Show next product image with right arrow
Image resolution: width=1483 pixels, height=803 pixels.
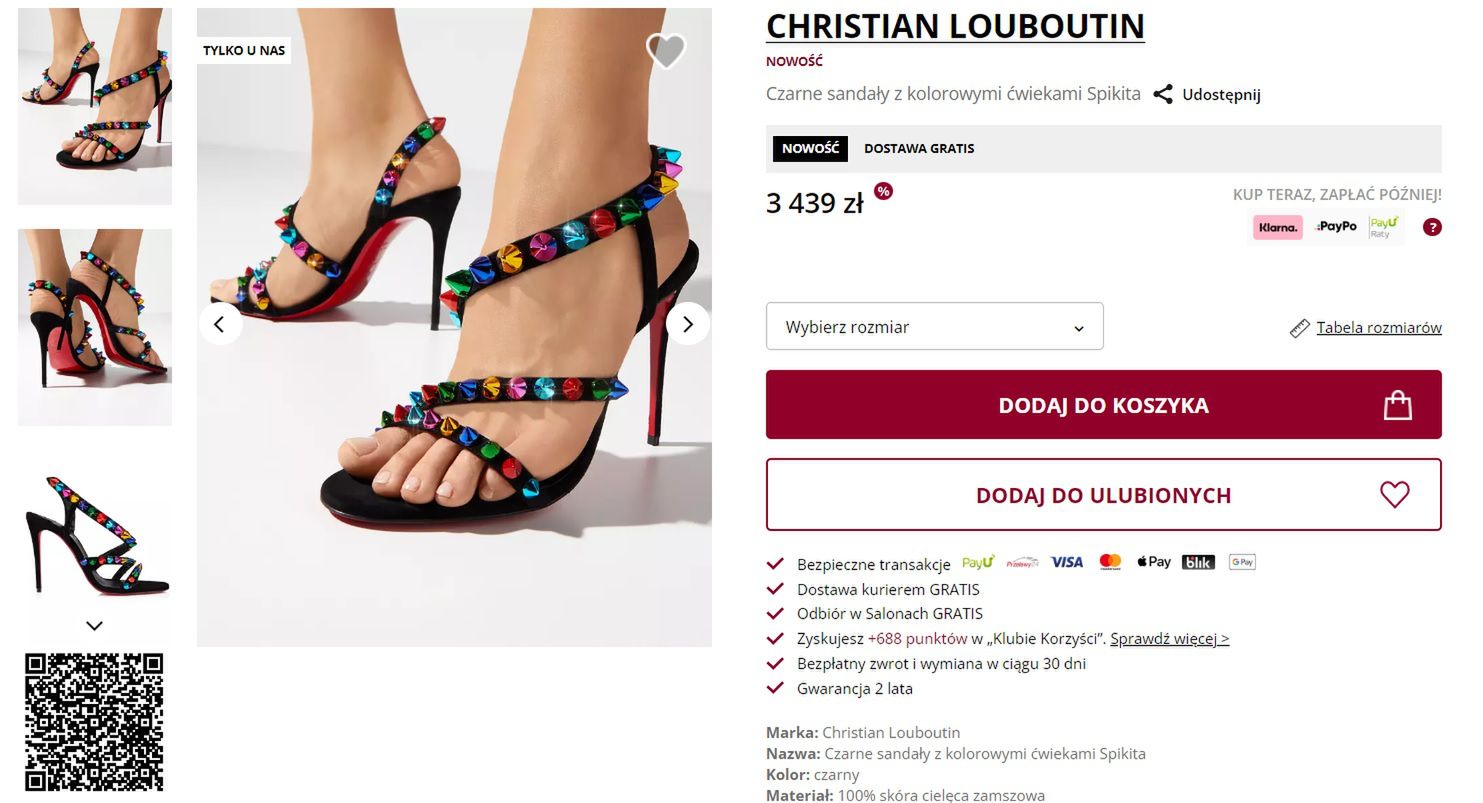tap(687, 324)
